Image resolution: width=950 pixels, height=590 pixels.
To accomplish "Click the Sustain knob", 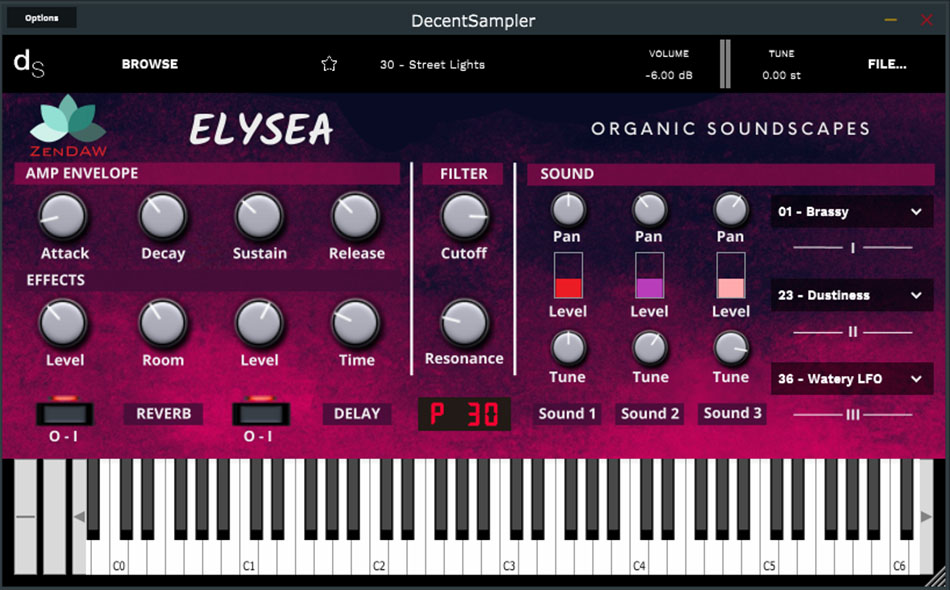I will [259, 216].
